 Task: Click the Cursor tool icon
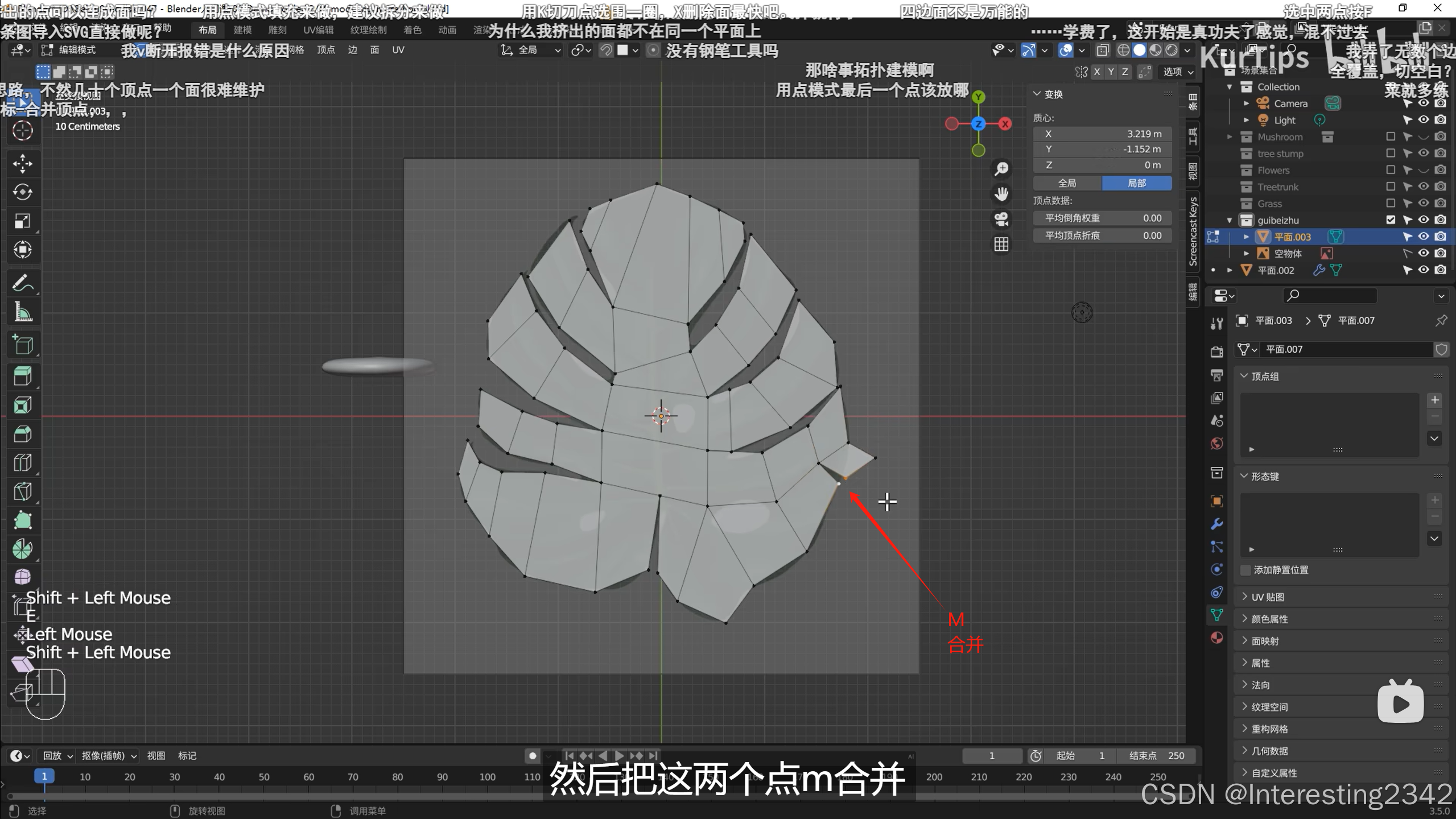(23, 131)
